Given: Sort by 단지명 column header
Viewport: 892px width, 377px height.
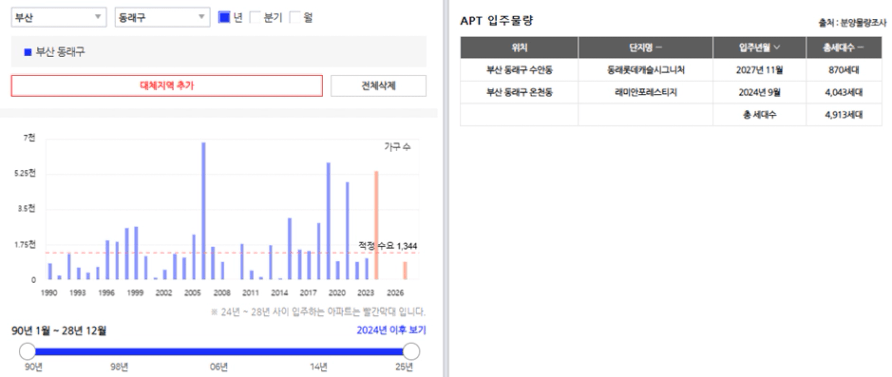Looking at the screenshot, I should [x=645, y=48].
